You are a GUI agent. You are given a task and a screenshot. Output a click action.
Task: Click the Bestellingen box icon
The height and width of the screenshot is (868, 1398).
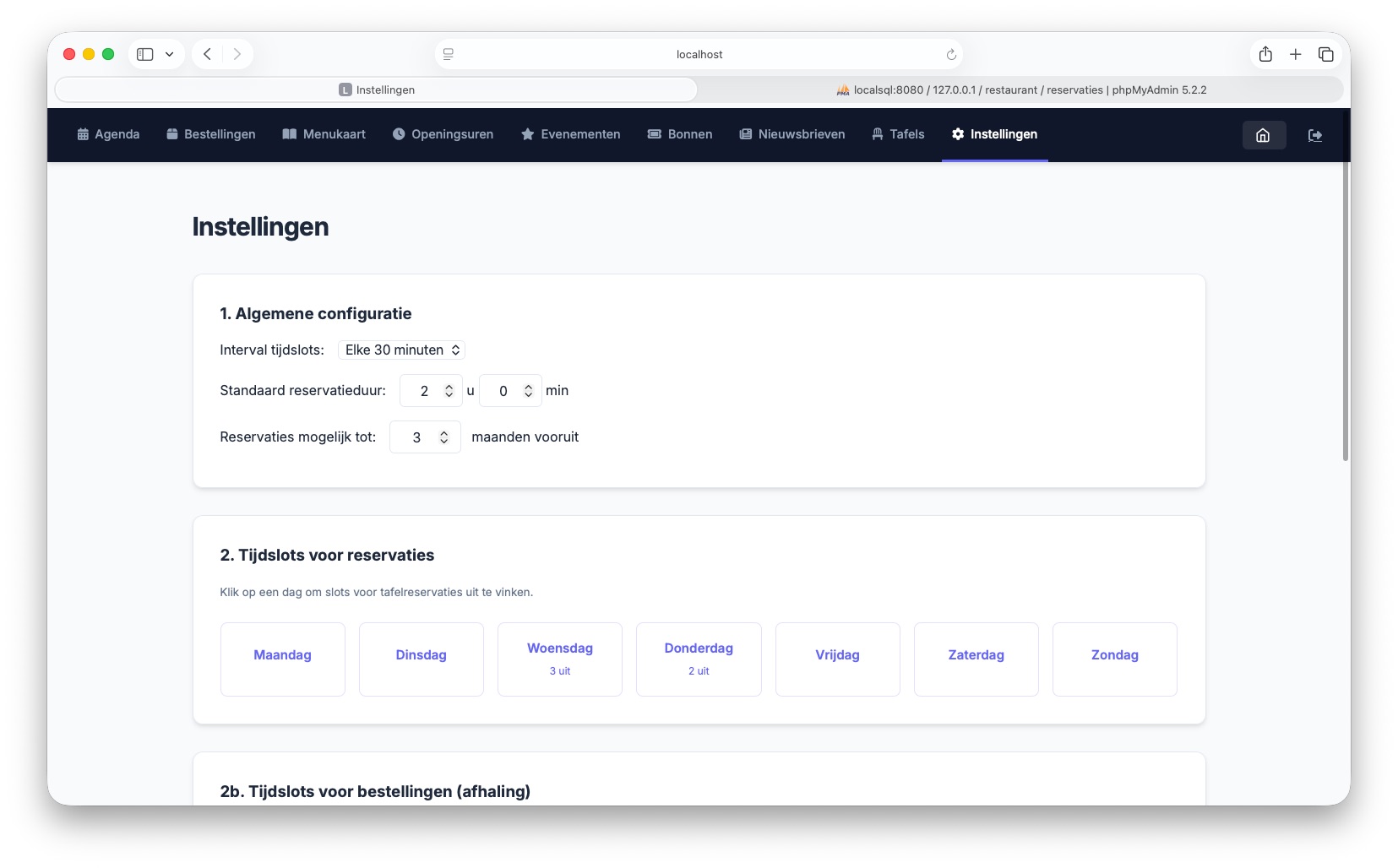point(172,134)
